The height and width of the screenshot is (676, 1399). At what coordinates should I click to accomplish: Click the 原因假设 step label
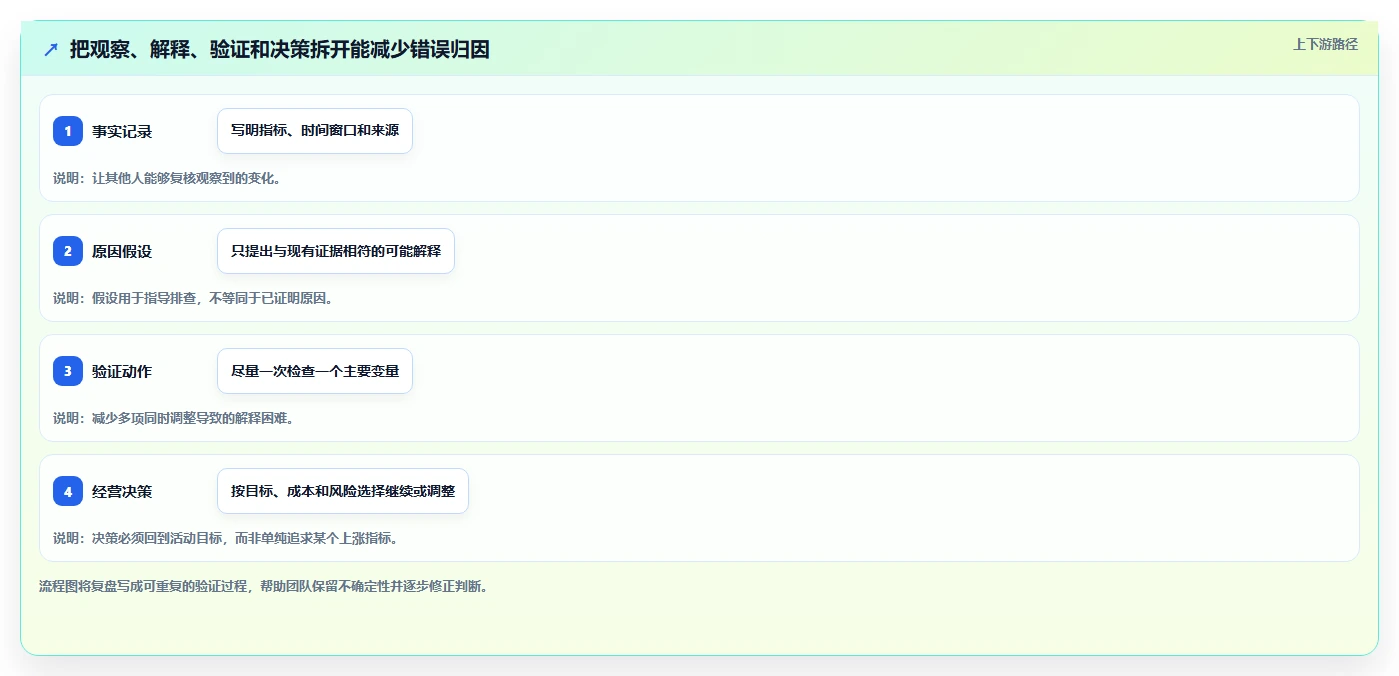pos(122,251)
